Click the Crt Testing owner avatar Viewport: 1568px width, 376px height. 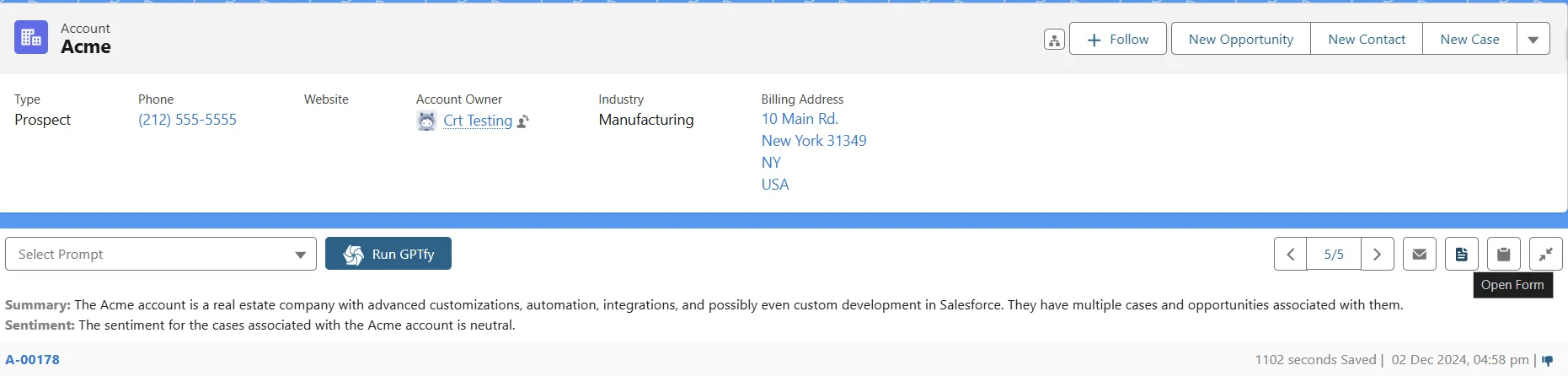coord(427,121)
